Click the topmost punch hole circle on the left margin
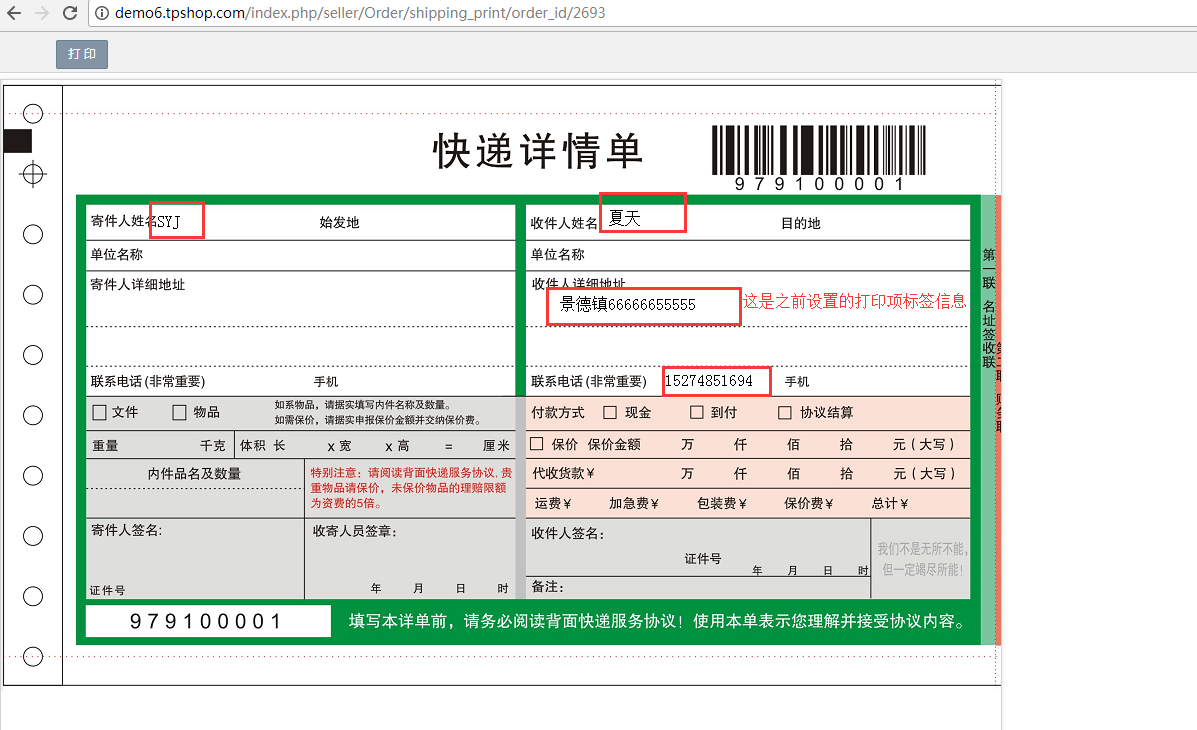Screen dimensions: 1197x730 pos(33,114)
